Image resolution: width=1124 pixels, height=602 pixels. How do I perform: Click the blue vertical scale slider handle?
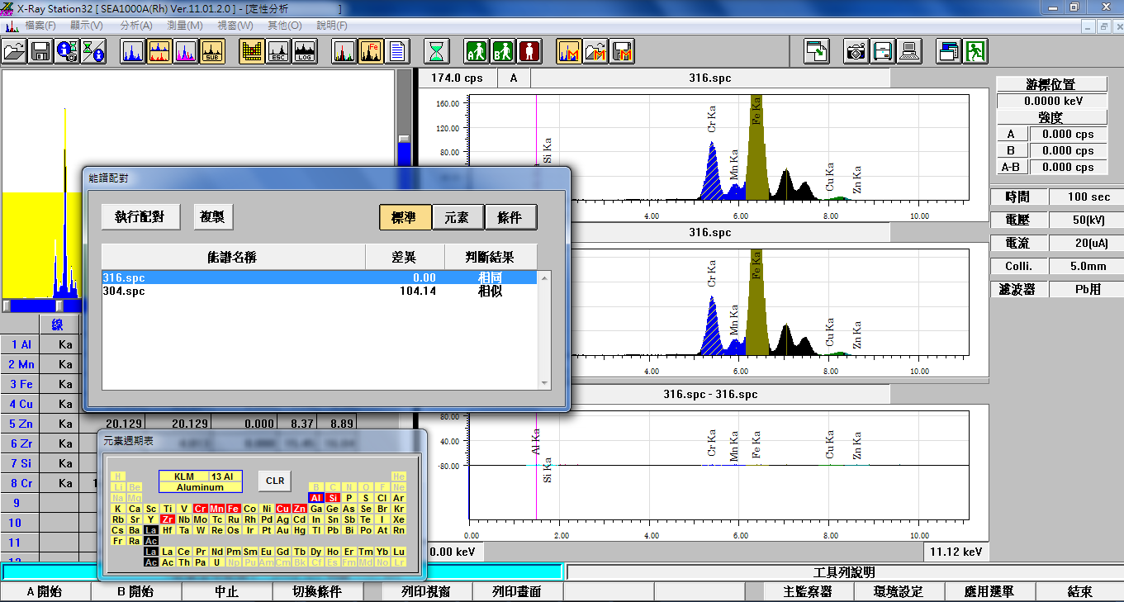(x=404, y=139)
